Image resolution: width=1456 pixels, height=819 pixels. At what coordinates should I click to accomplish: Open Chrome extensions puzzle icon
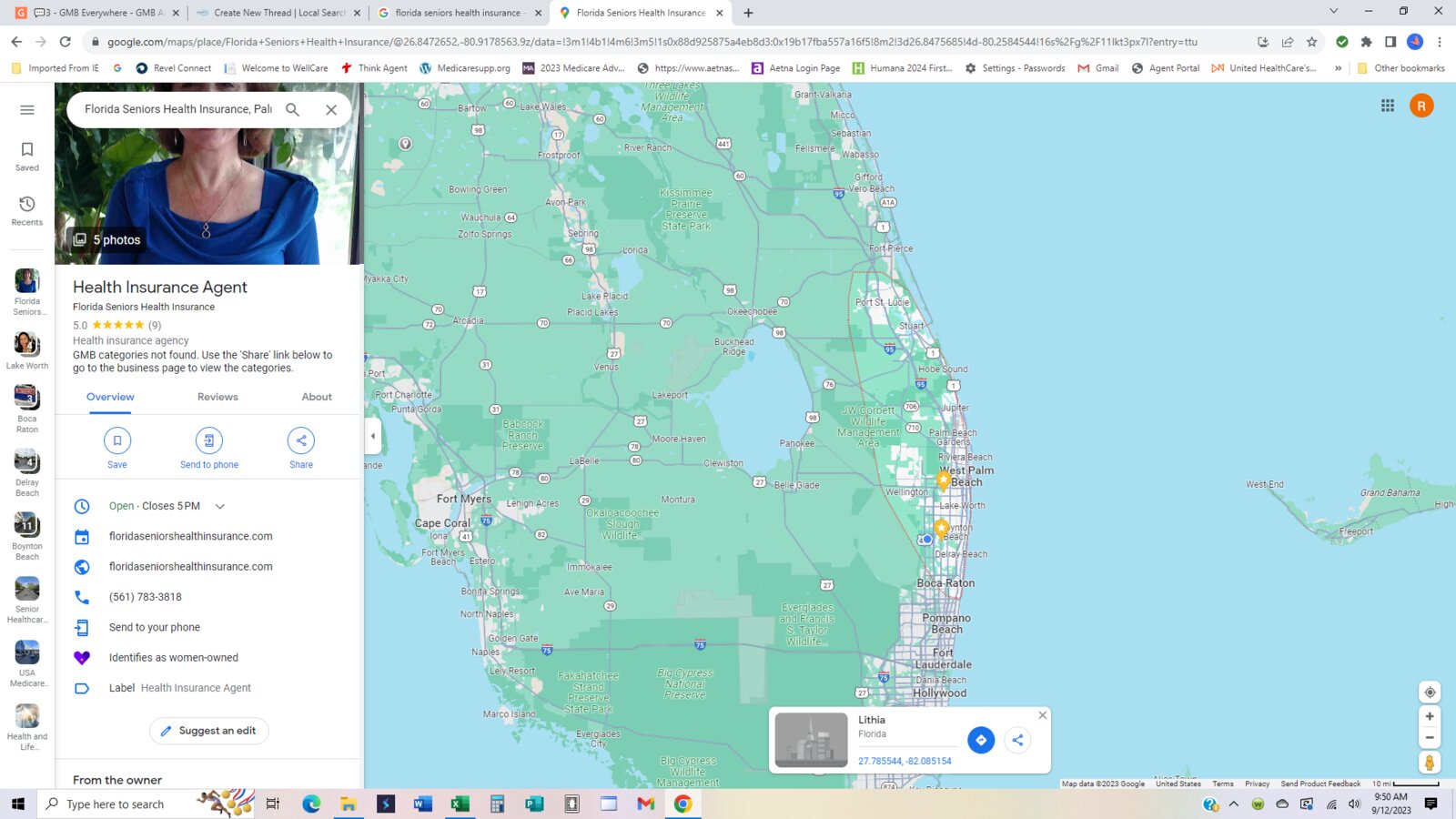pos(1366,42)
